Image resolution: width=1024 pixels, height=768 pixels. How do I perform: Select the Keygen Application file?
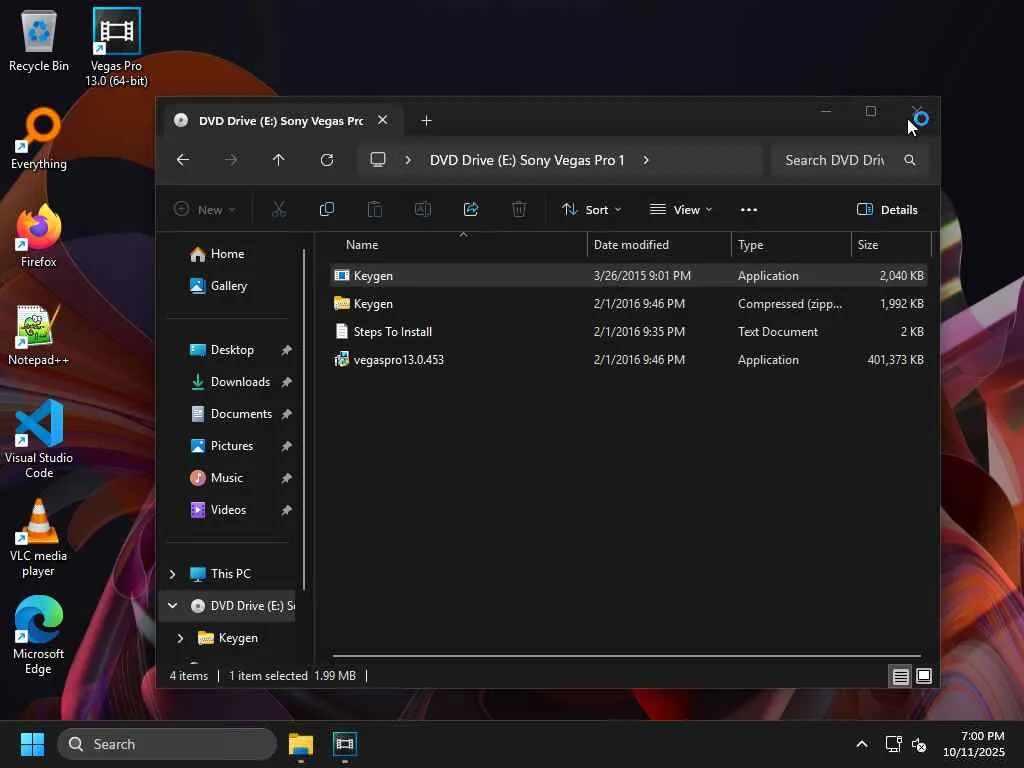tap(628, 276)
